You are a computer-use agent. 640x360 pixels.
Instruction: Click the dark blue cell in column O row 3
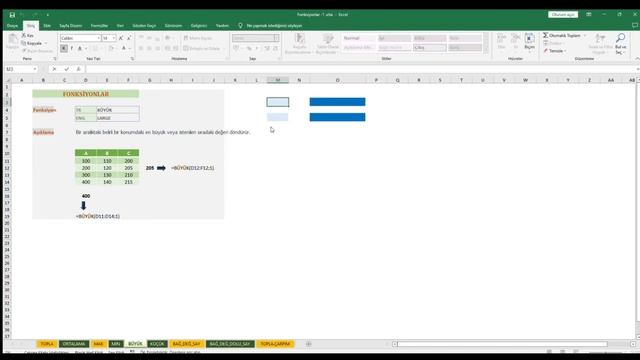[x=338, y=102]
